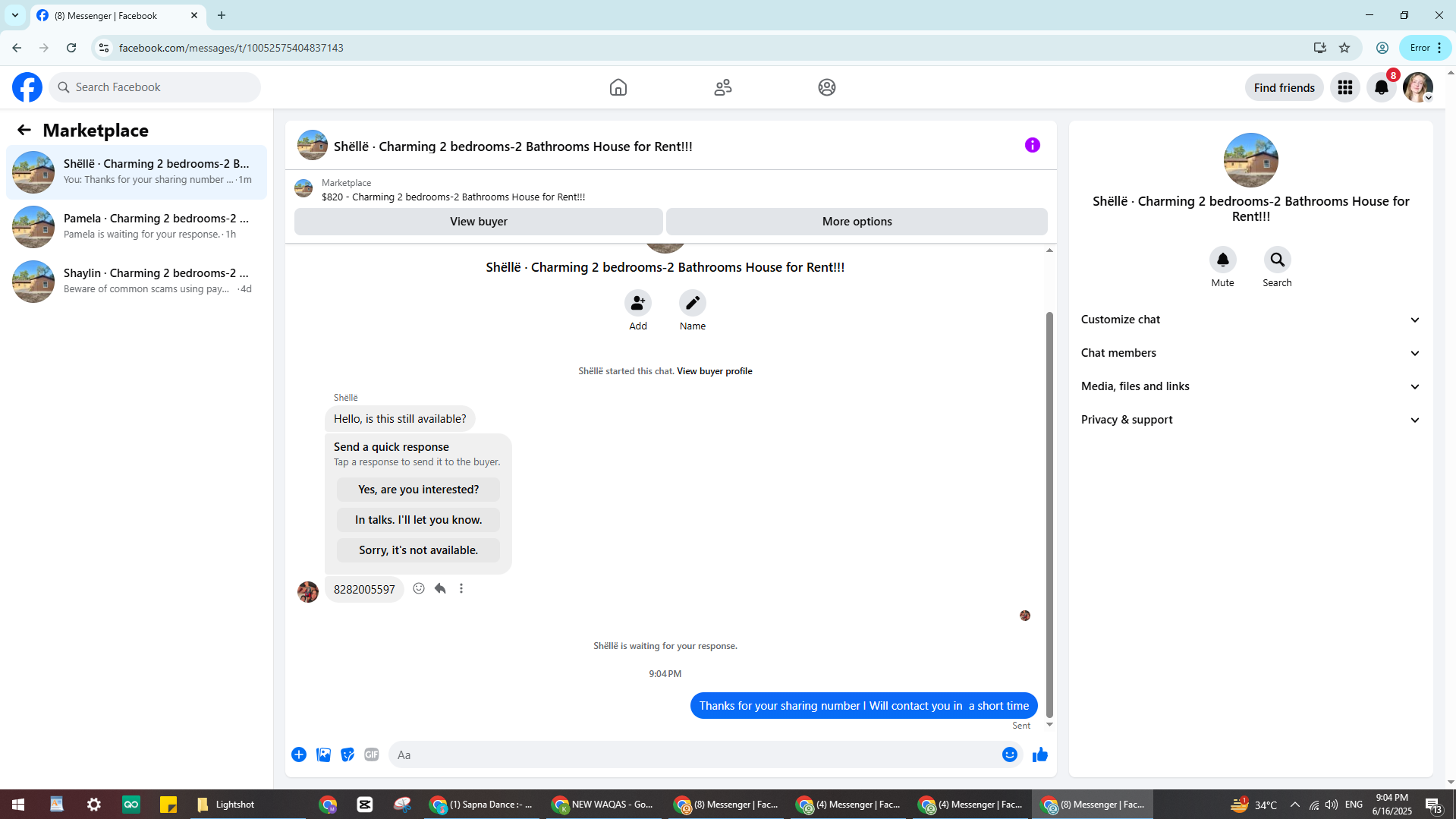
Task: Open Chrome profile icon
Action: (x=1382, y=48)
